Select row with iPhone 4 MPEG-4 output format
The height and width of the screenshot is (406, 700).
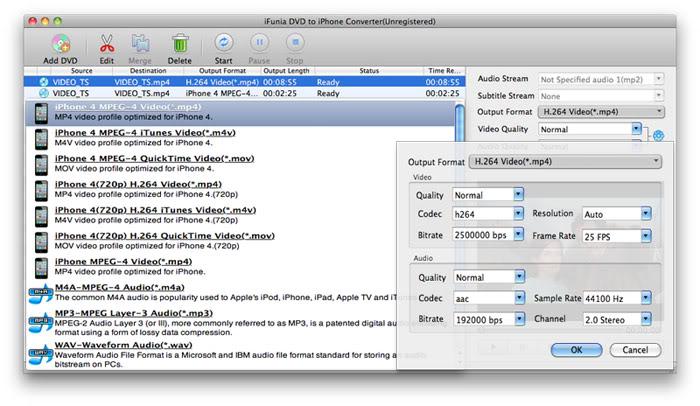[x=245, y=93]
